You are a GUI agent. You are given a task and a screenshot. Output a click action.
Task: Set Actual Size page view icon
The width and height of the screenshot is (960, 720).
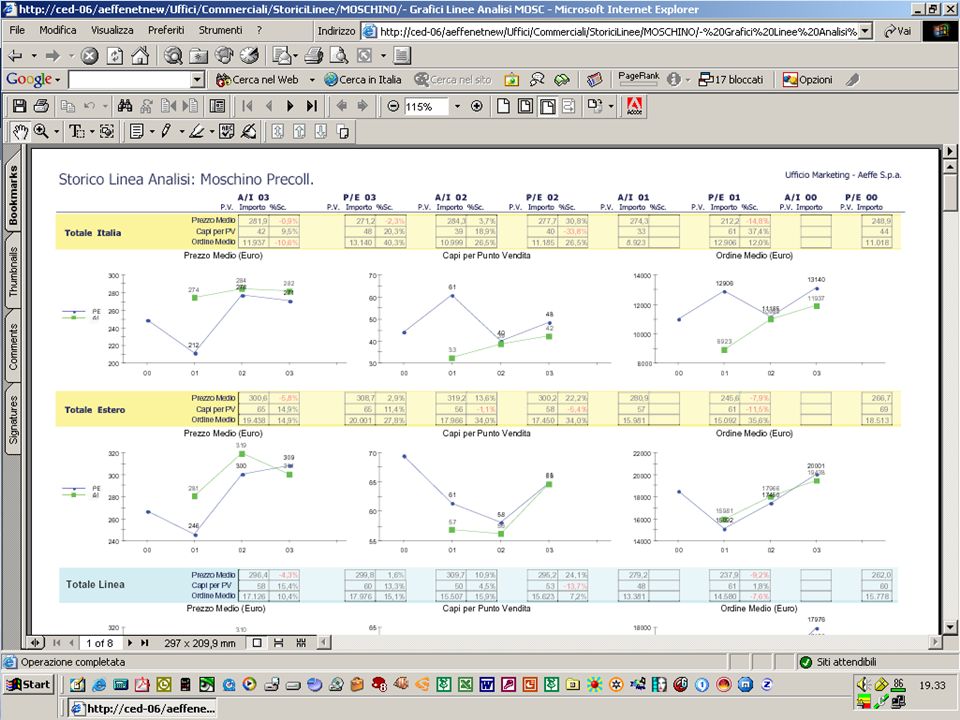click(x=503, y=106)
